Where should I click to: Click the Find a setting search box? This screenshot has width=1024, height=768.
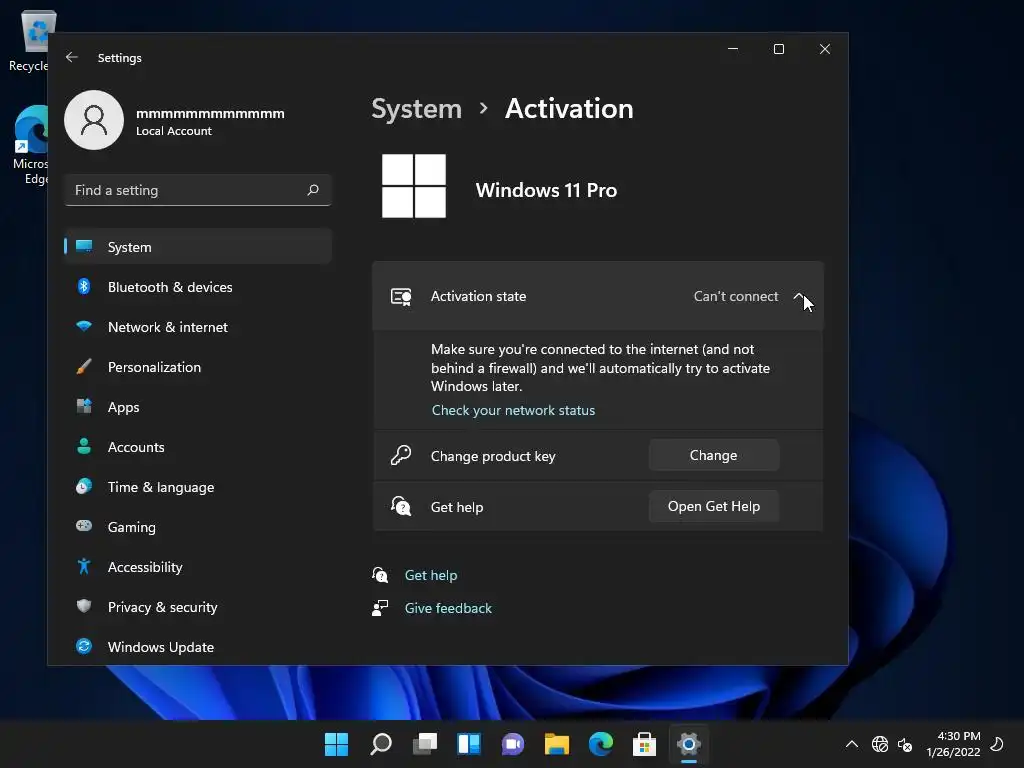coord(198,190)
